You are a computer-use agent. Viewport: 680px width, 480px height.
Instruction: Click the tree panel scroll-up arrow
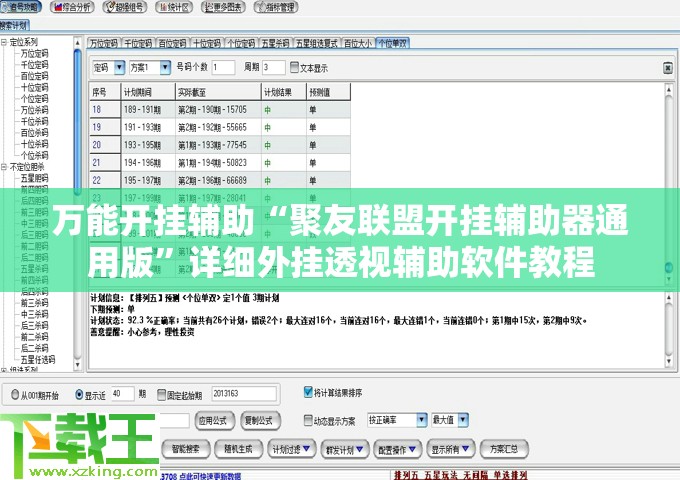click(78, 42)
